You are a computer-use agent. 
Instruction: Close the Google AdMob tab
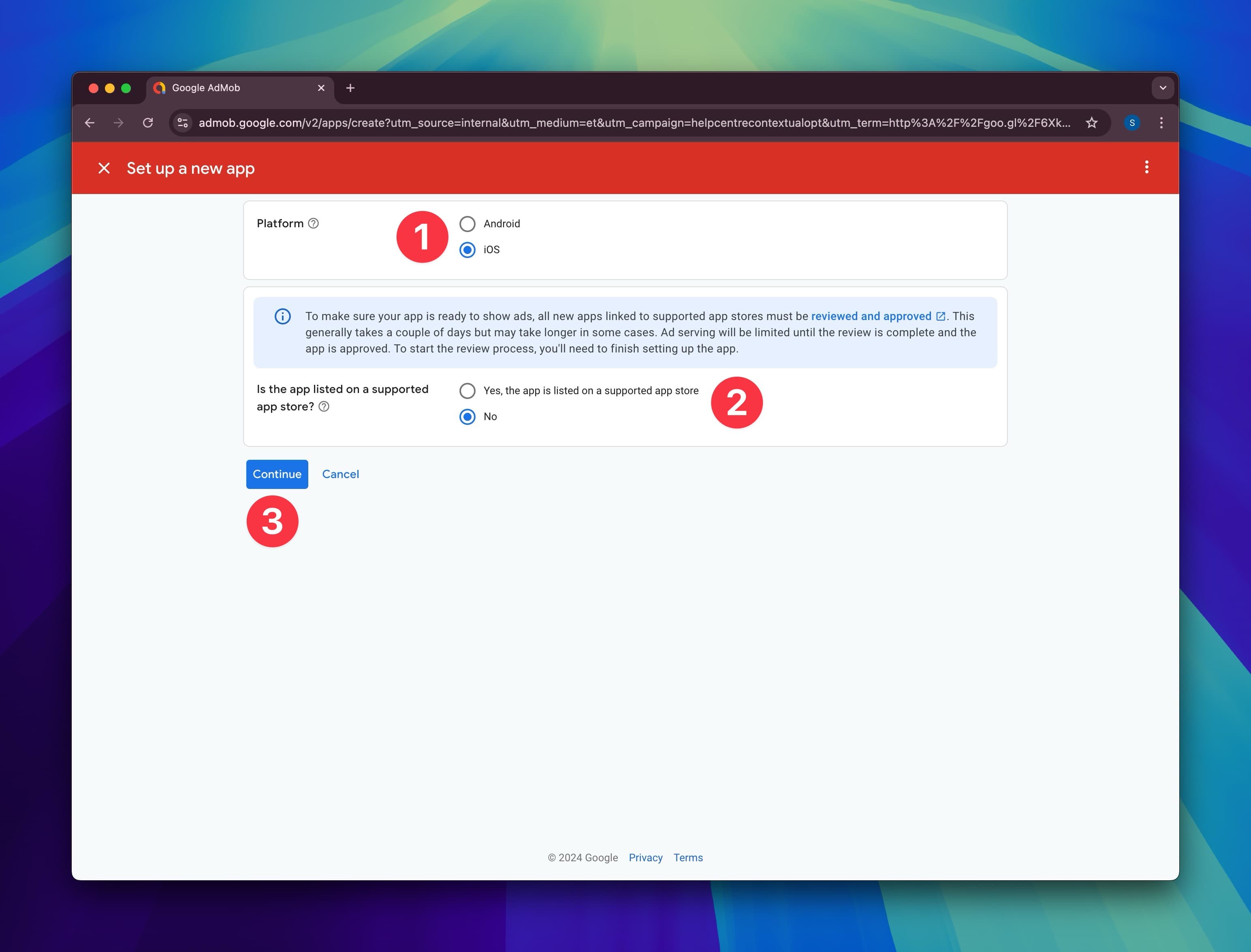point(321,88)
